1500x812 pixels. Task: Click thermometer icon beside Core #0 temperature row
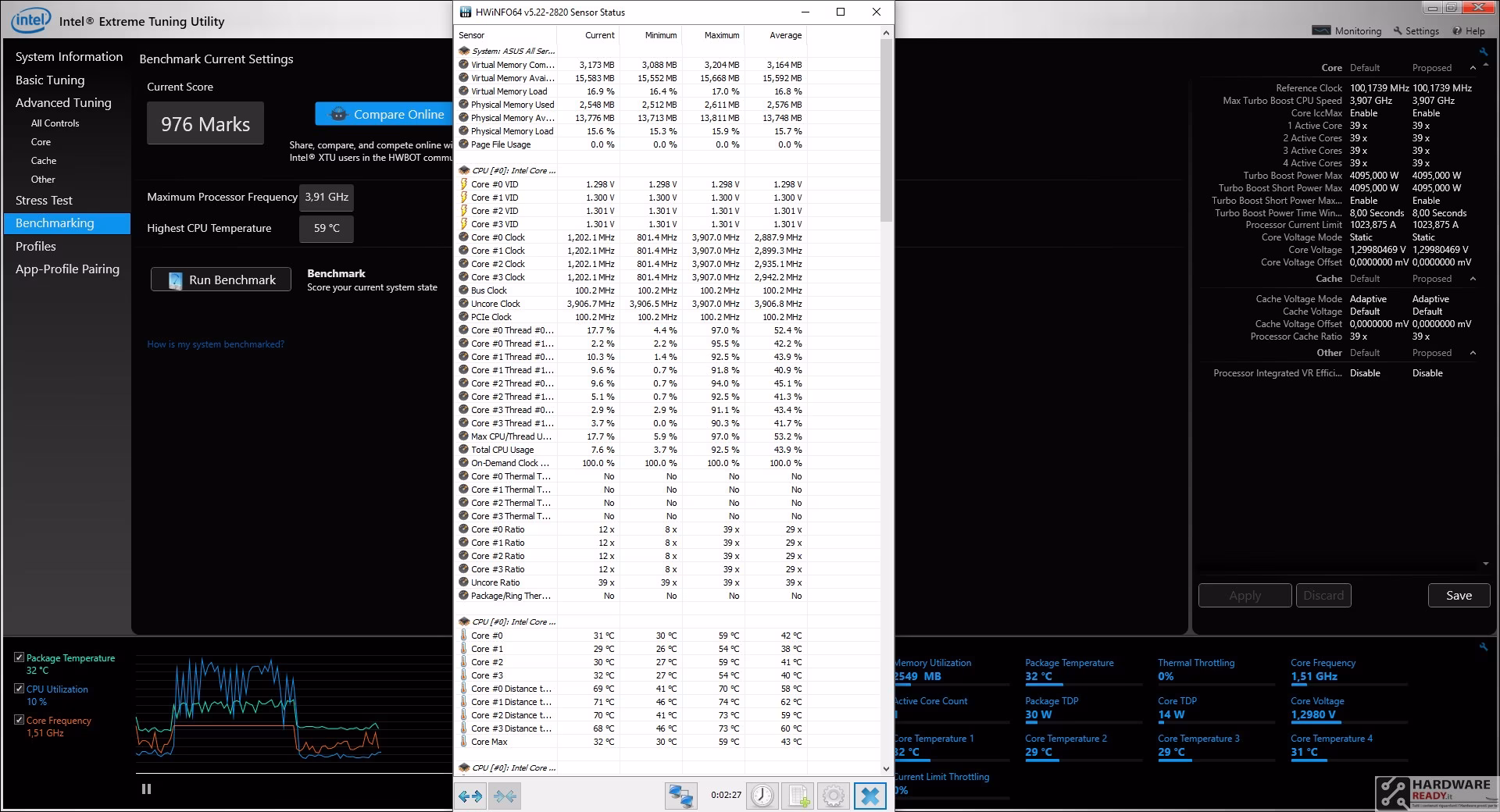click(x=464, y=636)
